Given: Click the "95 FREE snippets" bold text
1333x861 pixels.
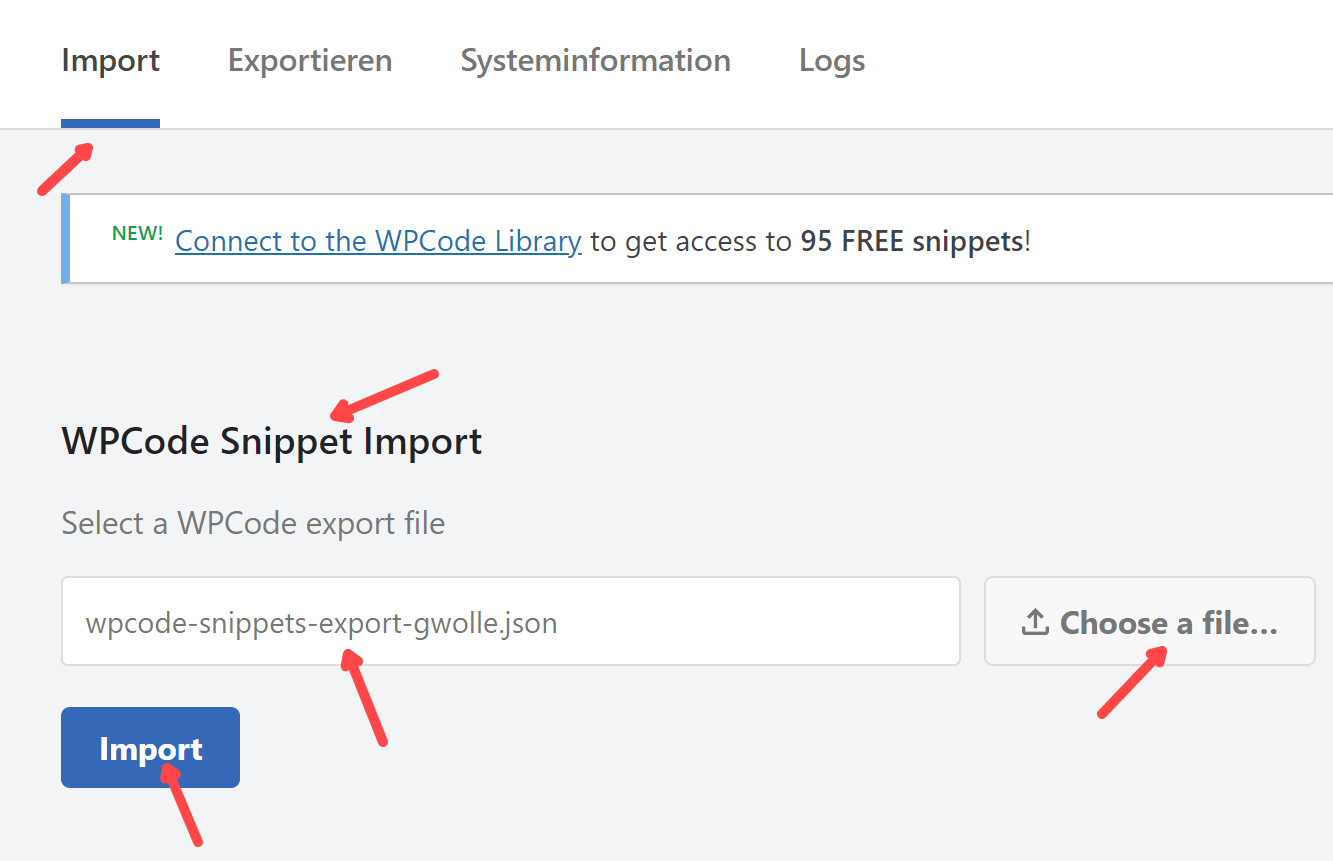Looking at the screenshot, I should coord(912,241).
